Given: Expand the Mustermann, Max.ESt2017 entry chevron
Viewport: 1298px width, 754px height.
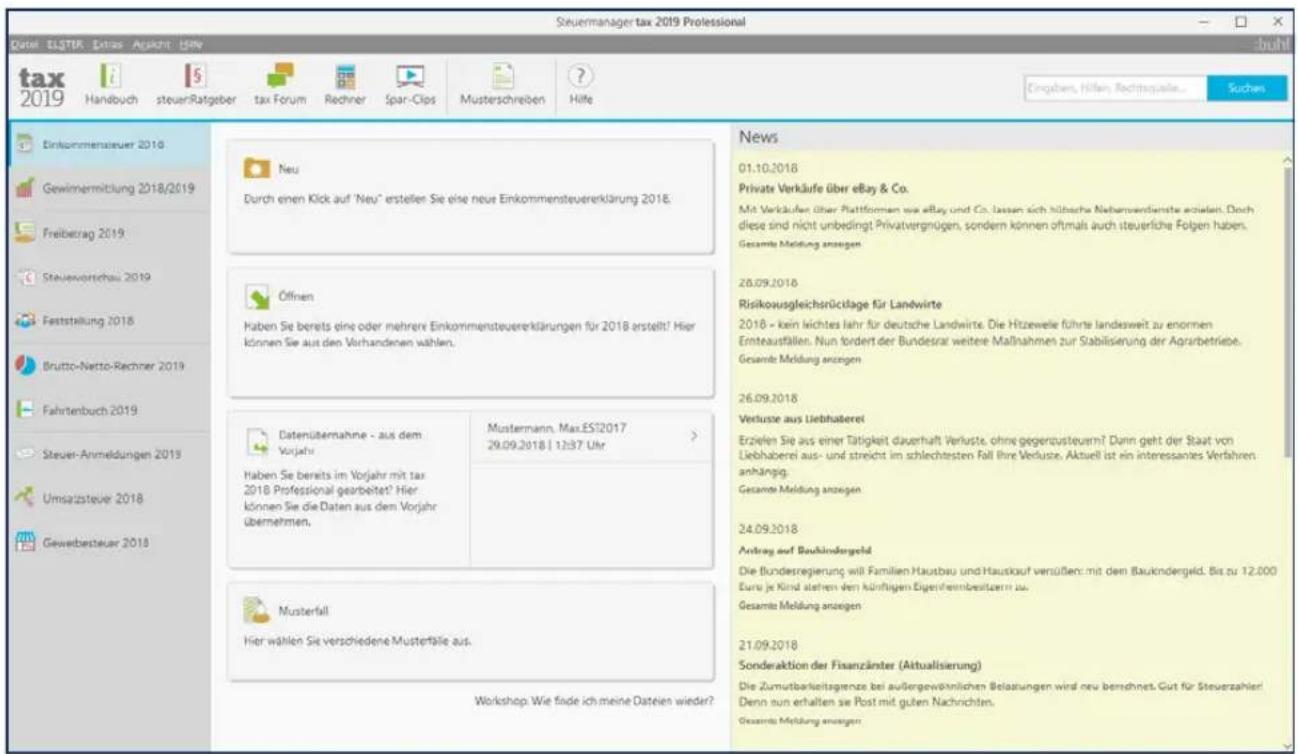Looking at the screenshot, I should tap(693, 436).
